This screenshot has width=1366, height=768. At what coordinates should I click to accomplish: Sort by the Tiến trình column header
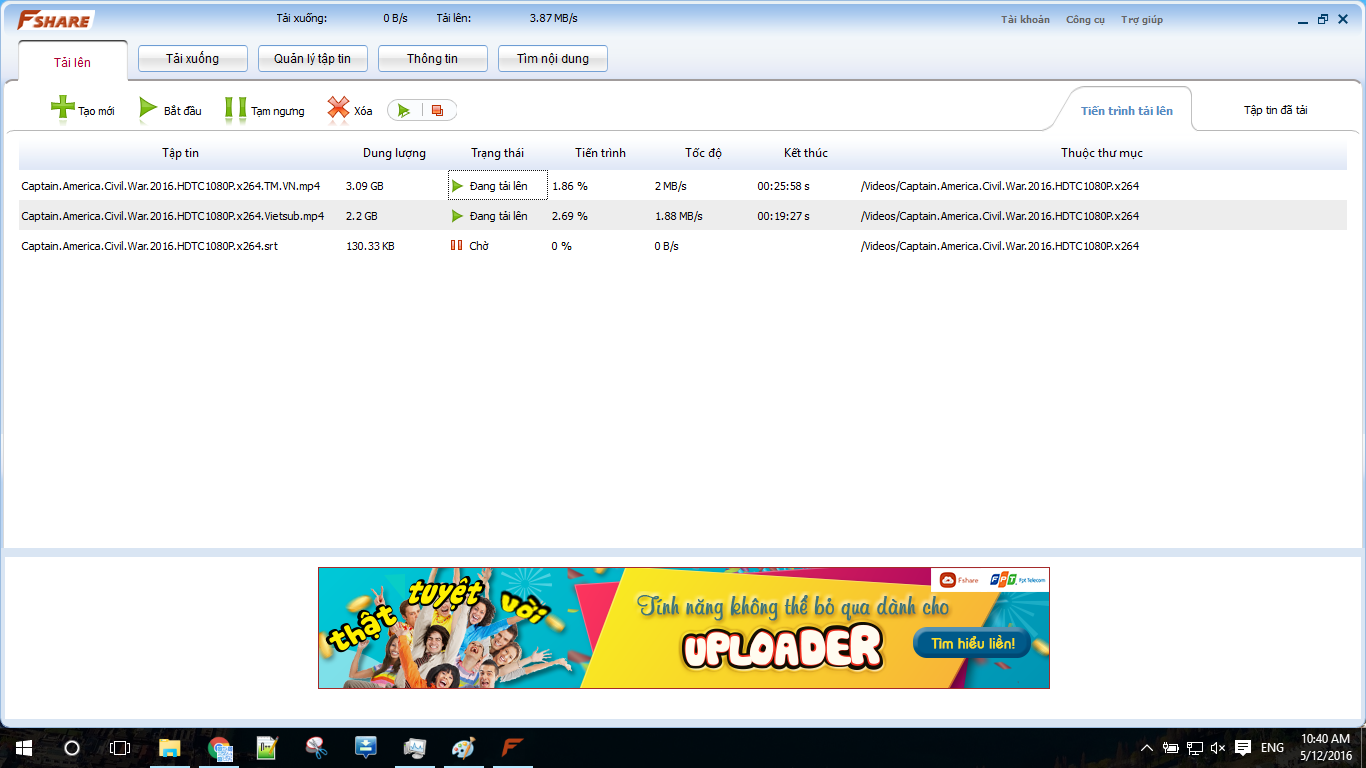[x=600, y=153]
